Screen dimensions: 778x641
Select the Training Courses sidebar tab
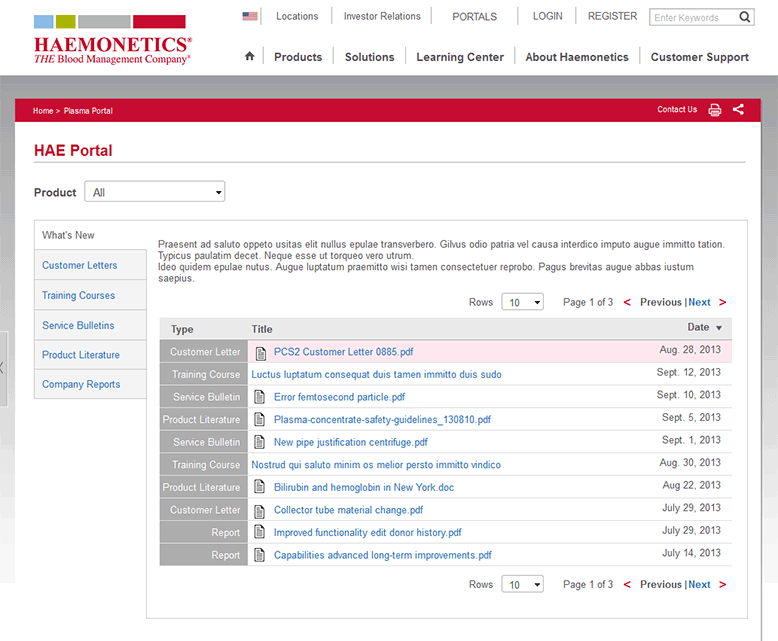click(90, 295)
